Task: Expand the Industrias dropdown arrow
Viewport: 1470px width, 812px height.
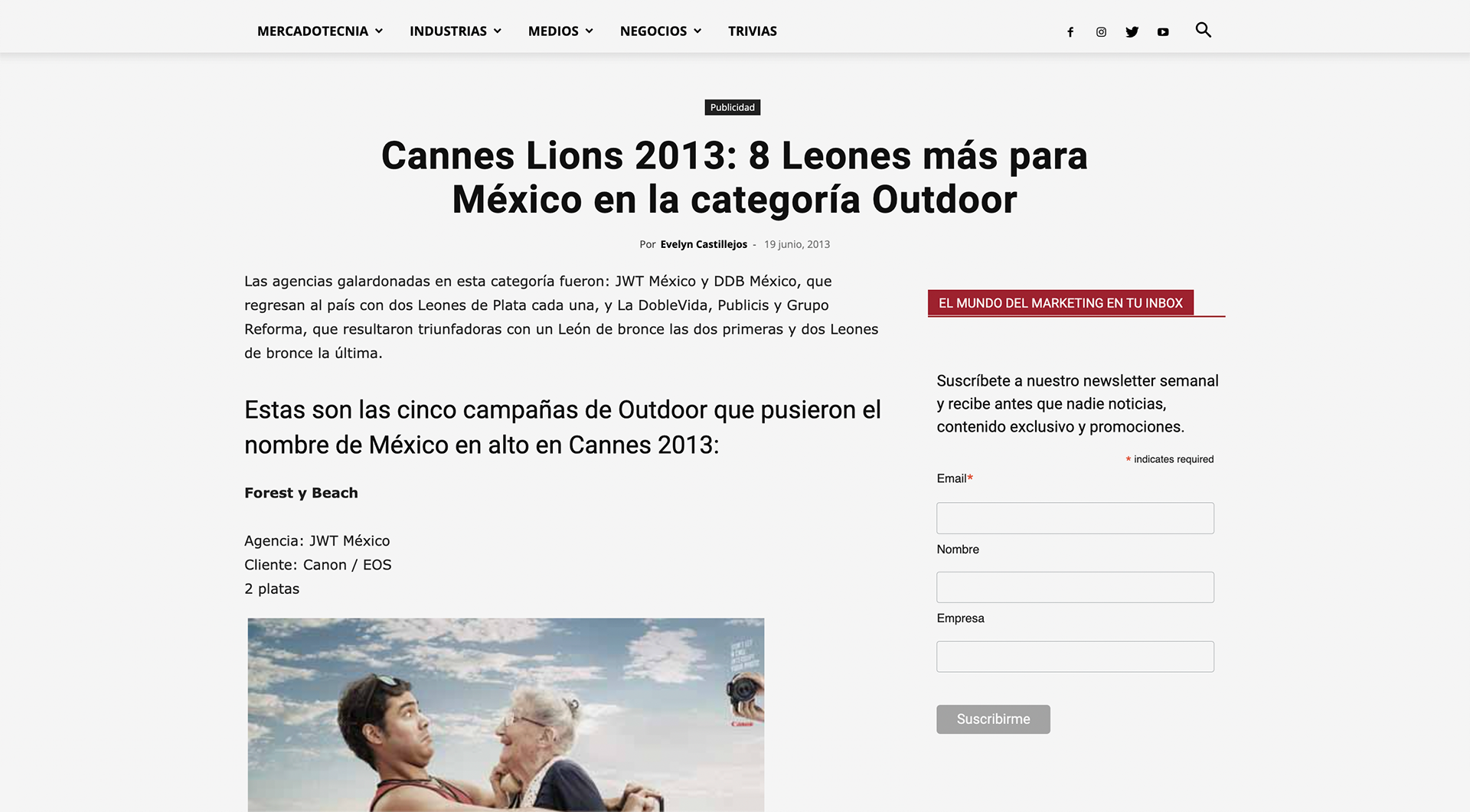Action: pos(497,31)
